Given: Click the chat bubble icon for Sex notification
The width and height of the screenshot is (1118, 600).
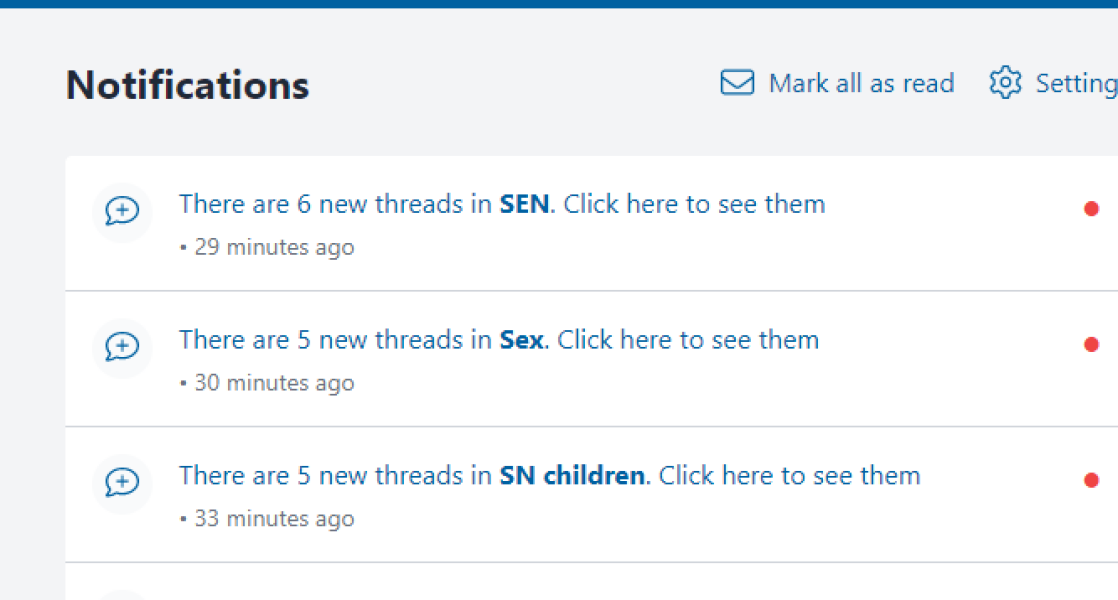Looking at the screenshot, I should click(122, 347).
